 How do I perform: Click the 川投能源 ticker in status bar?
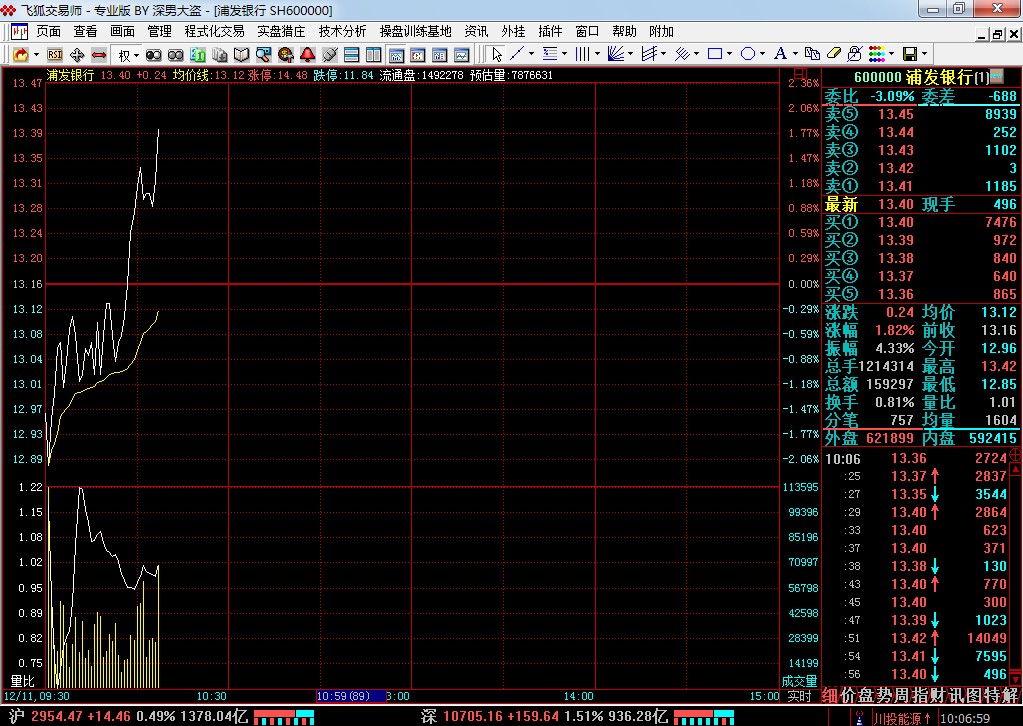click(x=902, y=718)
